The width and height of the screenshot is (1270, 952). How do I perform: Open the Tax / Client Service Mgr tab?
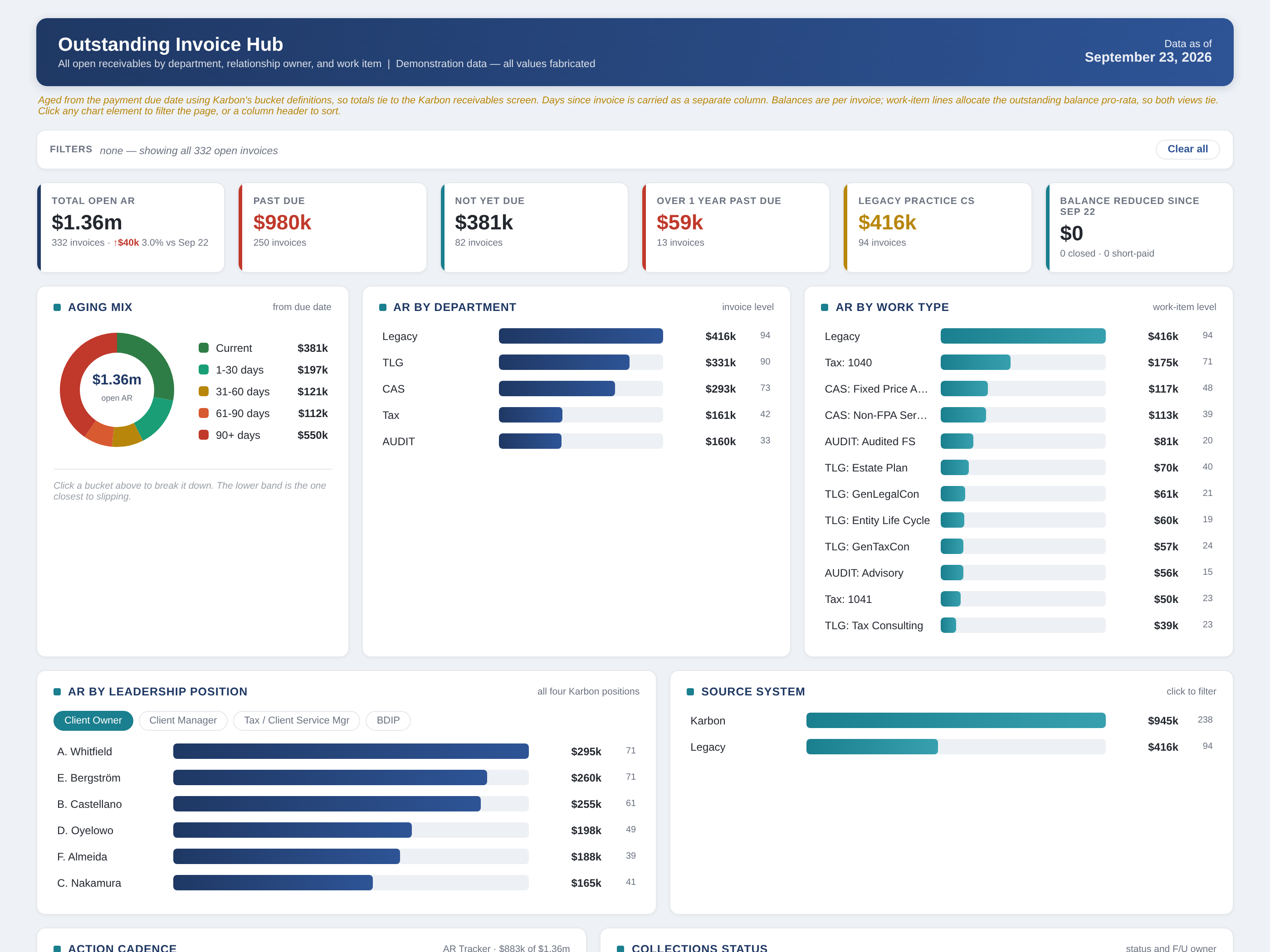coord(296,720)
